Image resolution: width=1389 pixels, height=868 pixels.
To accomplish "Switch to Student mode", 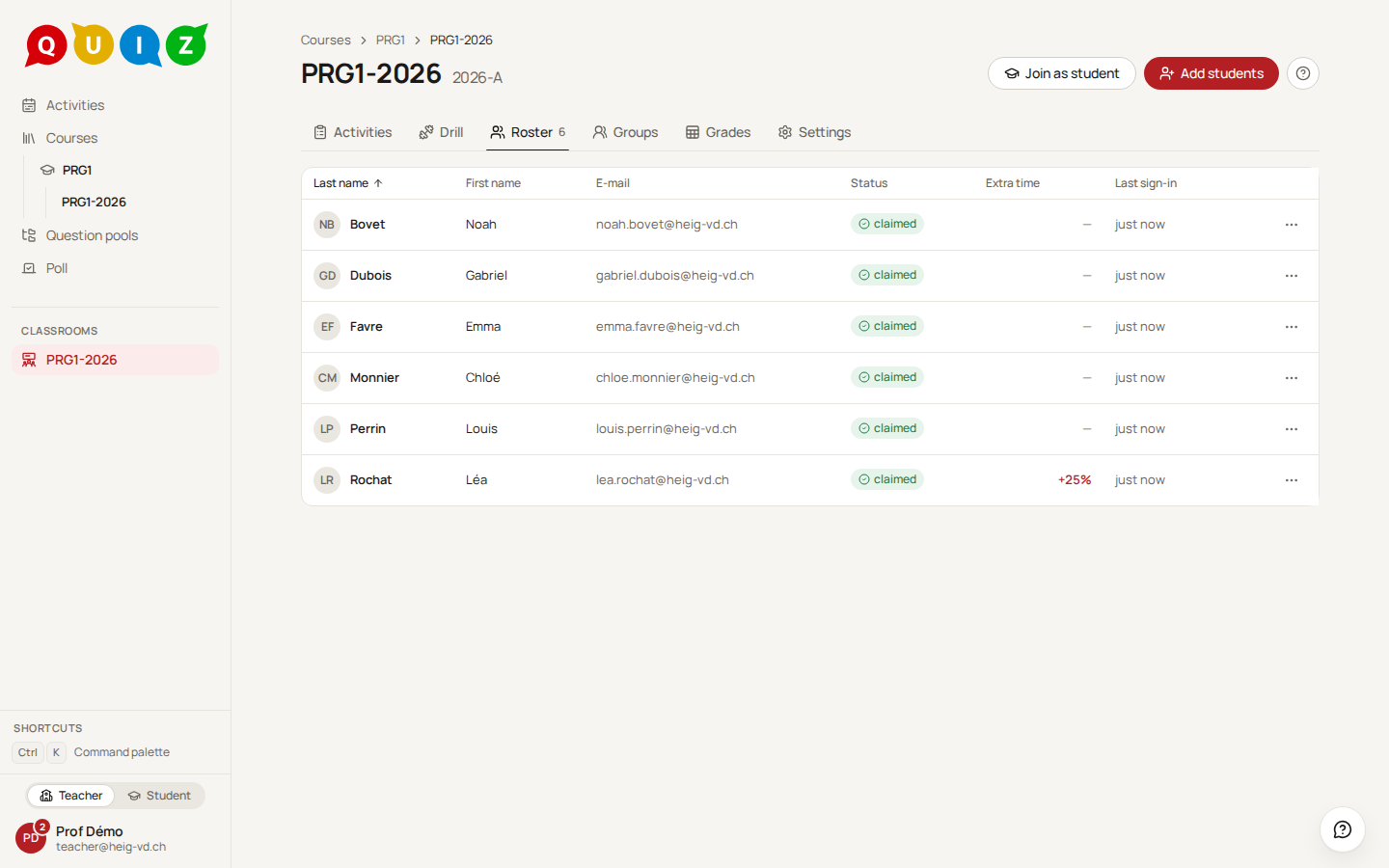I will pyautogui.click(x=159, y=796).
